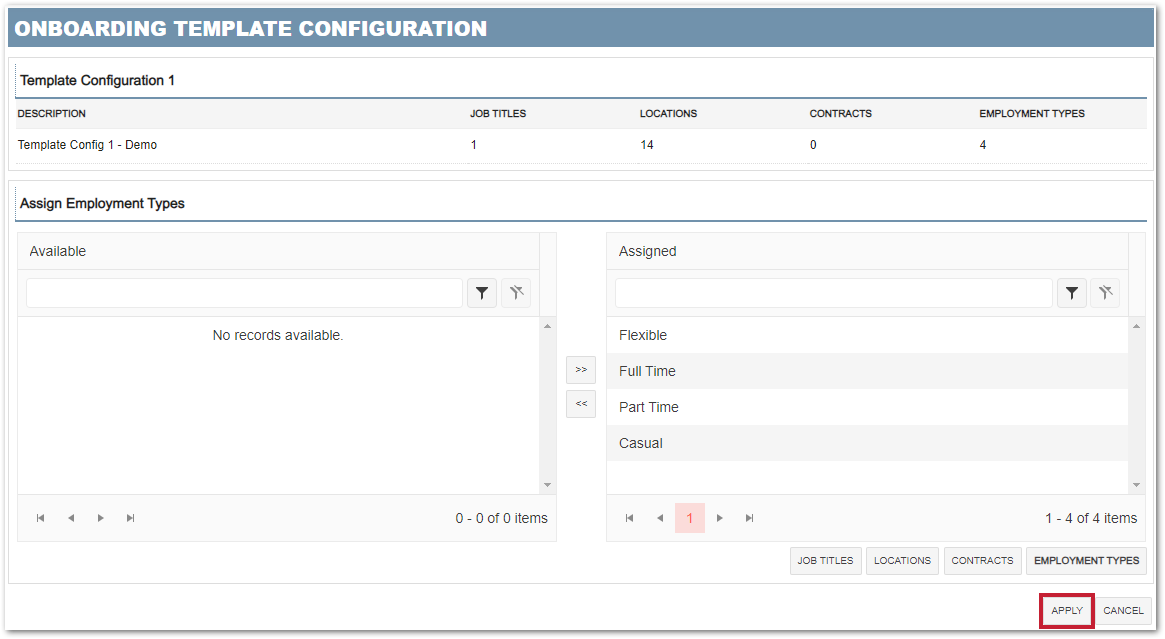Open the Job Titles tab
The width and height of the screenshot is (1165, 639).
point(825,561)
